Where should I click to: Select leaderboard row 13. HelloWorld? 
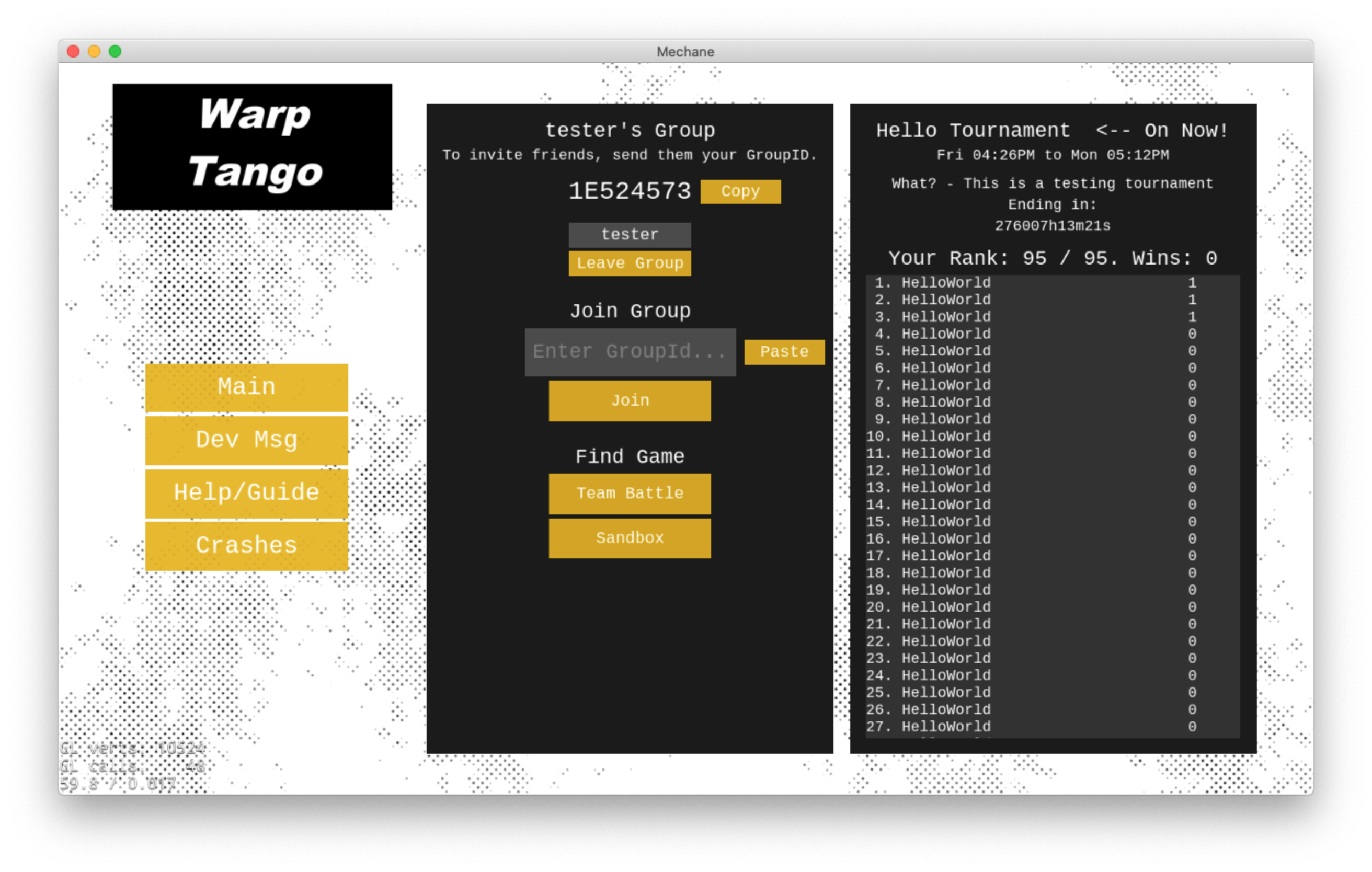[1053, 488]
